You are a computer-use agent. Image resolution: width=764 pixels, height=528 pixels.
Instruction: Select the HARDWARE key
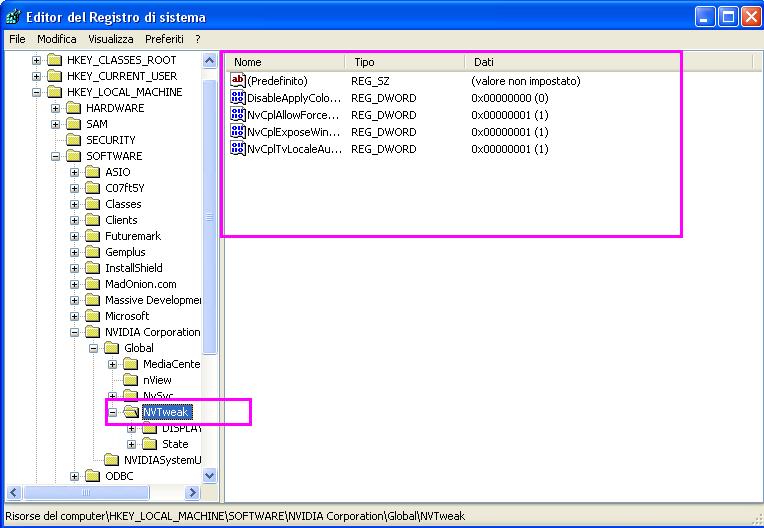[x=115, y=108]
